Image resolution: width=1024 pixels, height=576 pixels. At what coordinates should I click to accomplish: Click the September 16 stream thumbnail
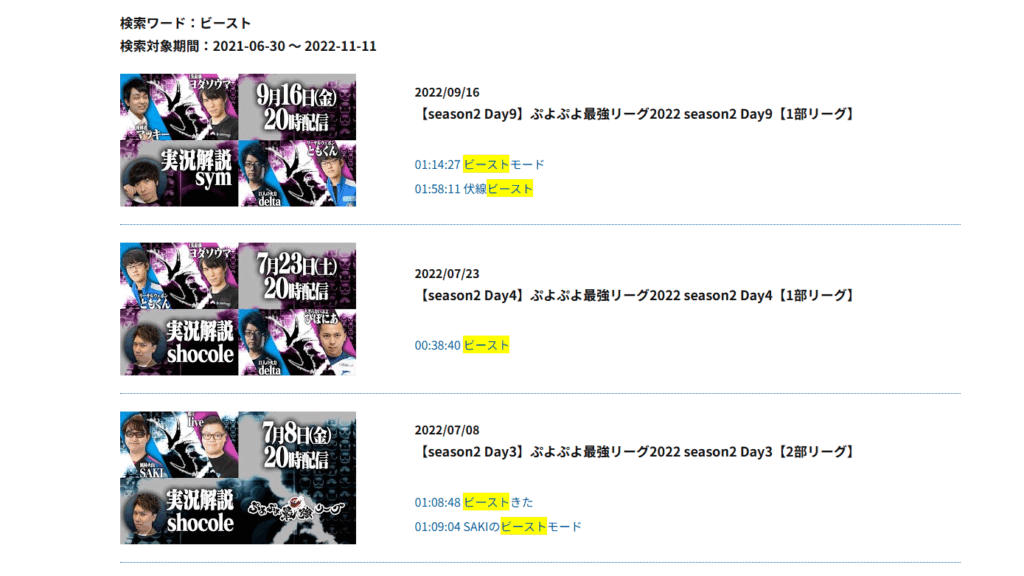tap(238, 140)
